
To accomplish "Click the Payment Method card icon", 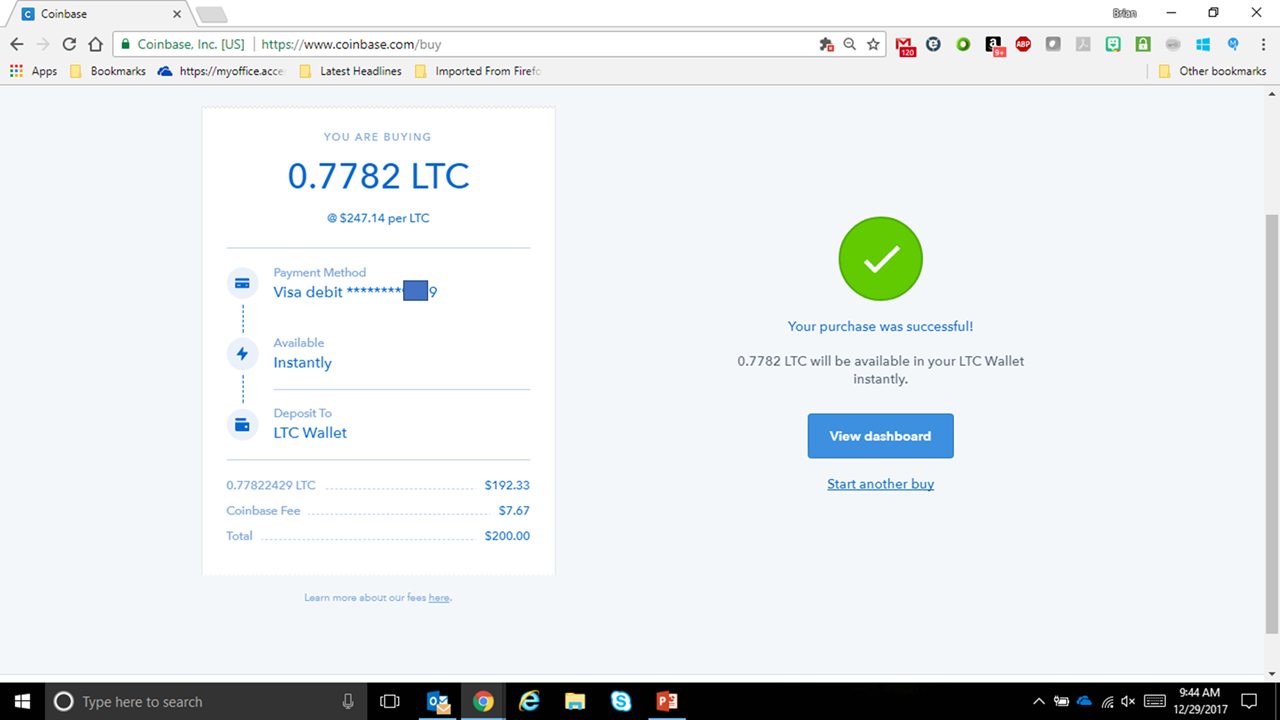I will (242, 283).
